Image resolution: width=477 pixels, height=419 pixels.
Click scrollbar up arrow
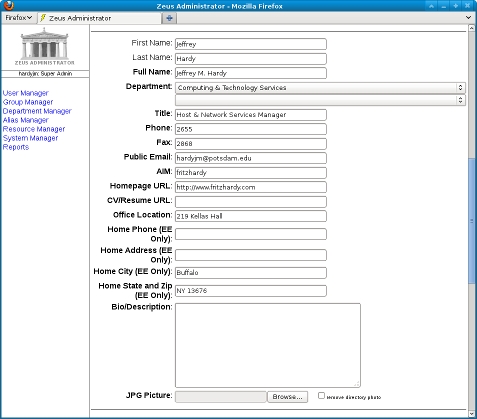pos(471,28)
